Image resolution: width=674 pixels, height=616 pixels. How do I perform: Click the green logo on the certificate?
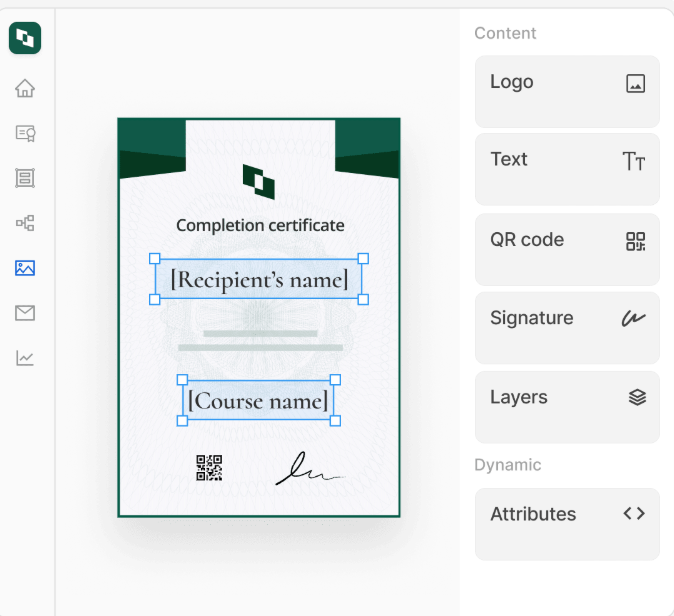259,181
